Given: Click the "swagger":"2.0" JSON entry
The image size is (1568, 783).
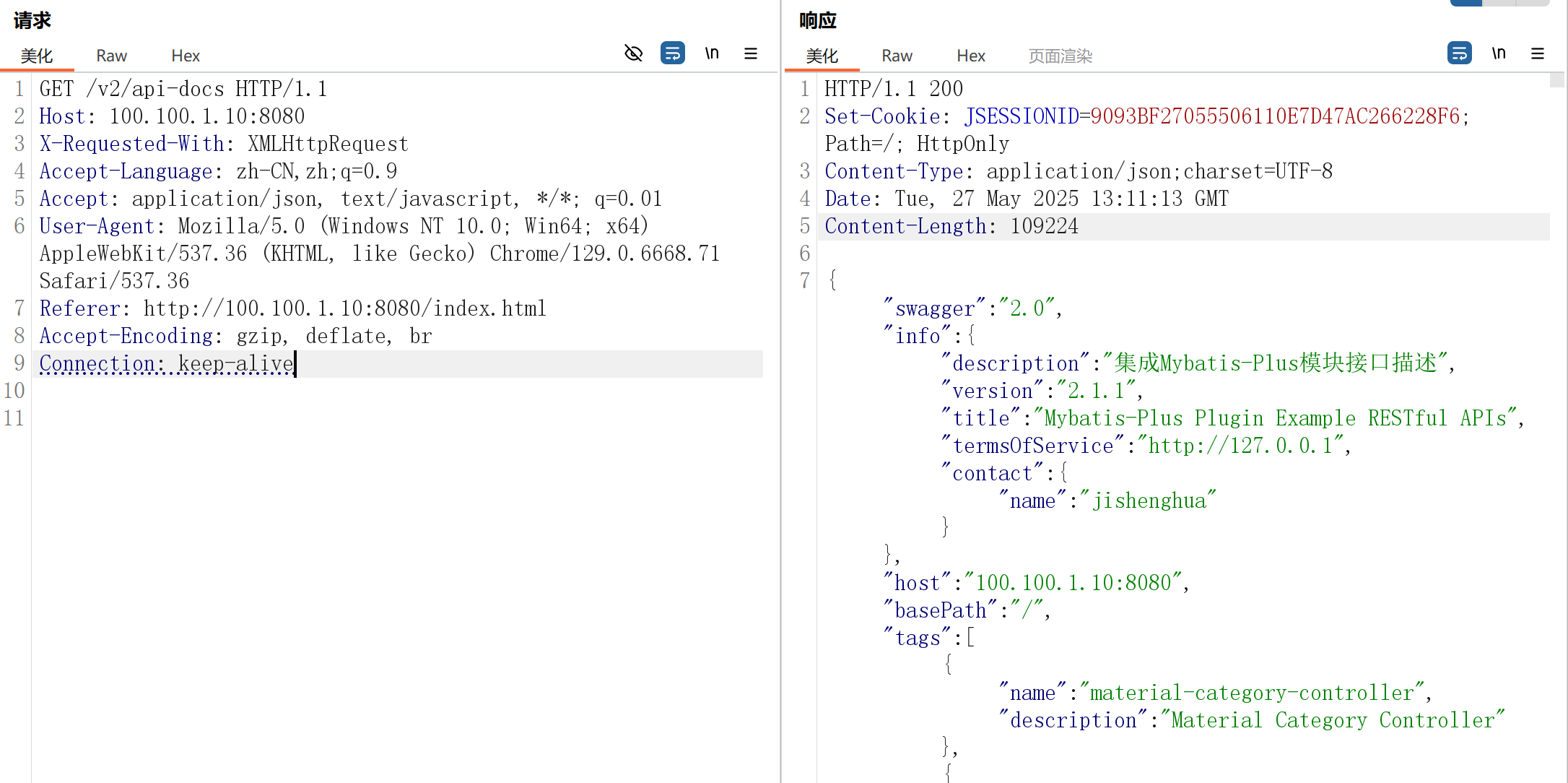Looking at the screenshot, I should (x=972, y=308).
